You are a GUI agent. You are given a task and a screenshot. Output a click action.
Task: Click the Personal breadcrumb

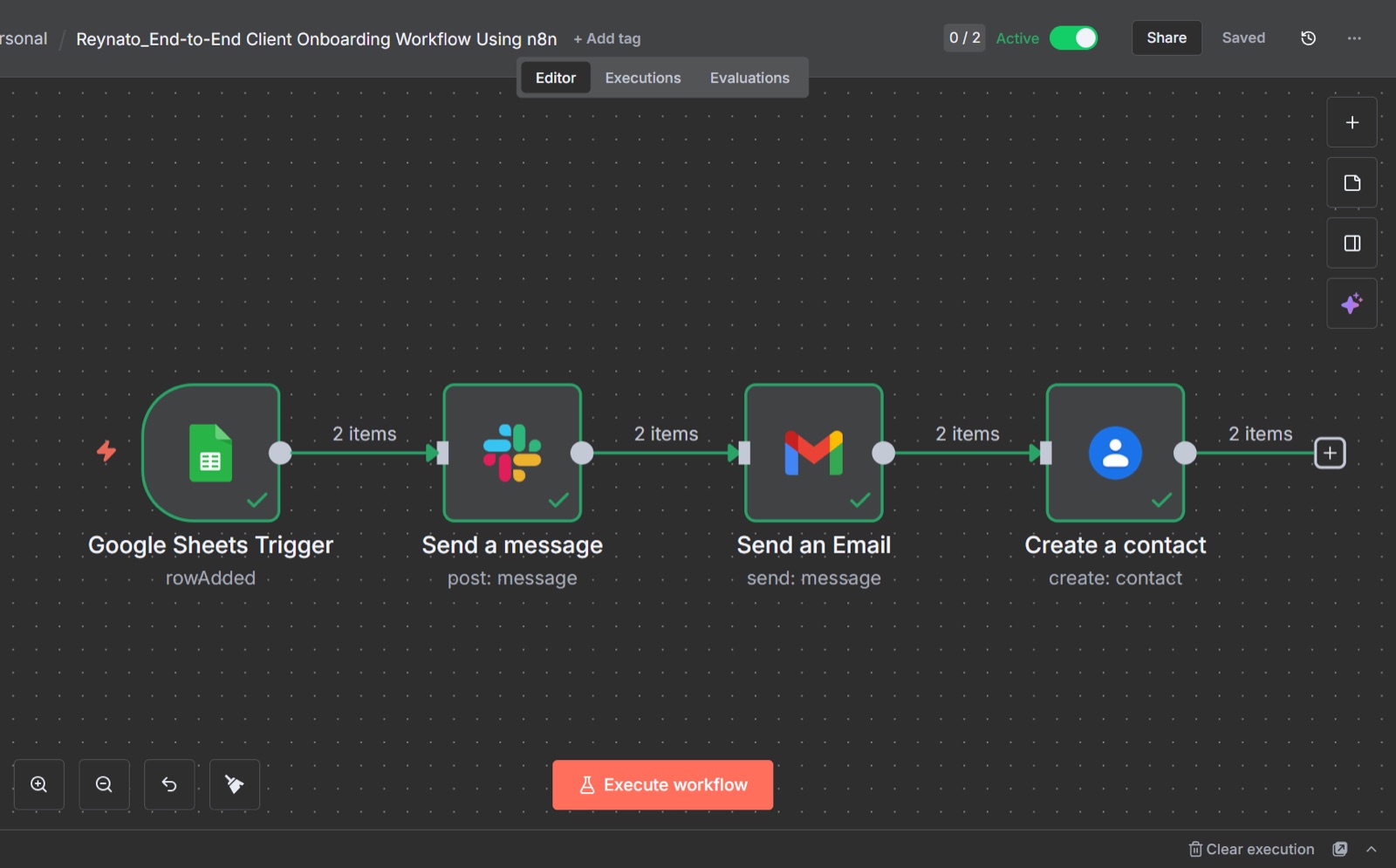point(24,38)
